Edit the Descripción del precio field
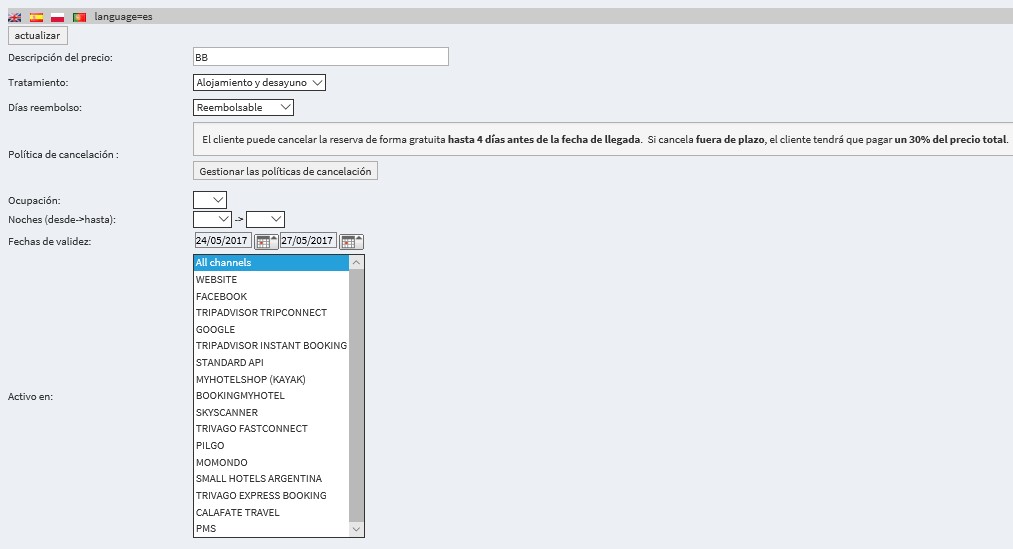Viewport: 1013px width, 549px height. pyautogui.click(x=320, y=57)
